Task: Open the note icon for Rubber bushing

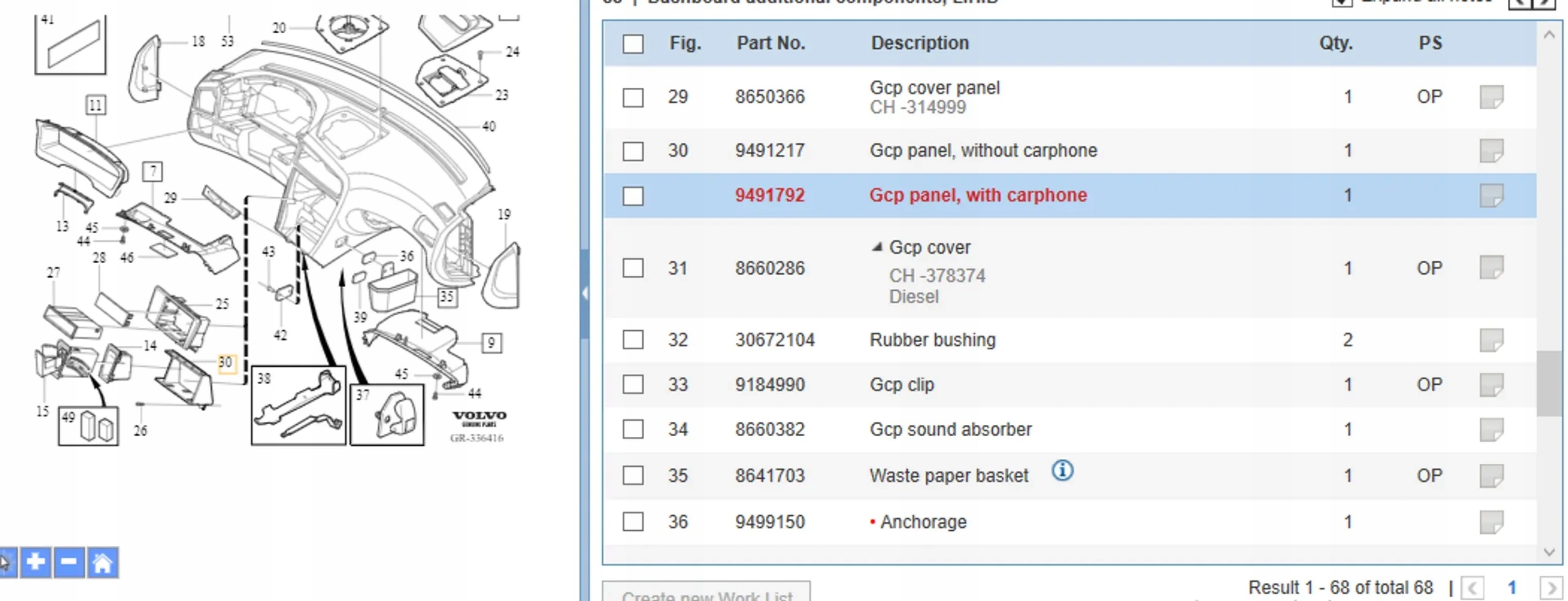Action: [1491, 340]
